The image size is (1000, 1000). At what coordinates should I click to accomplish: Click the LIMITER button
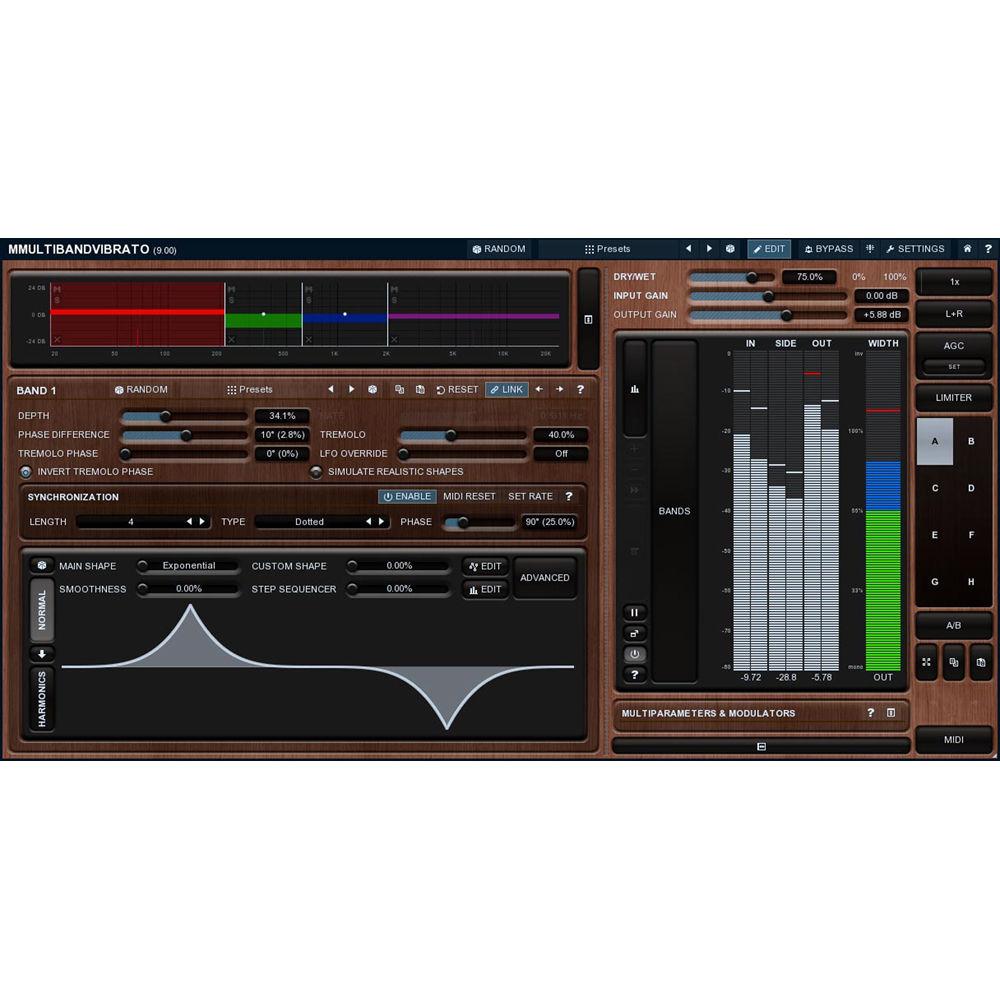click(x=953, y=398)
